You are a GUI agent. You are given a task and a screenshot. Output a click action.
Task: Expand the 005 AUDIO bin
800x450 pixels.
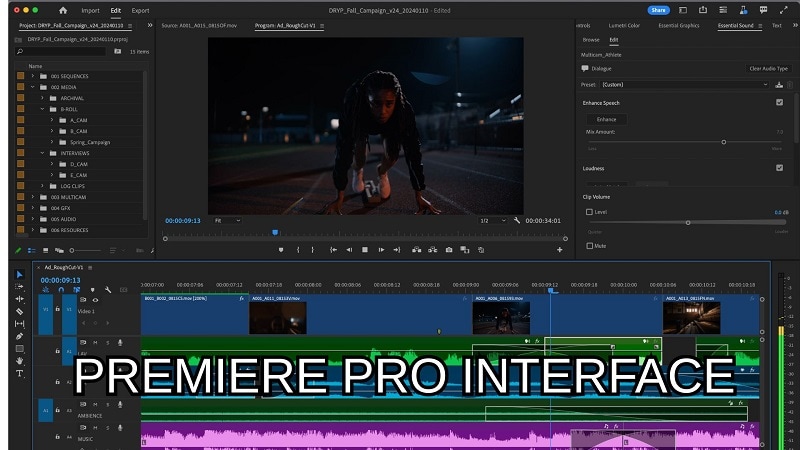point(33,219)
